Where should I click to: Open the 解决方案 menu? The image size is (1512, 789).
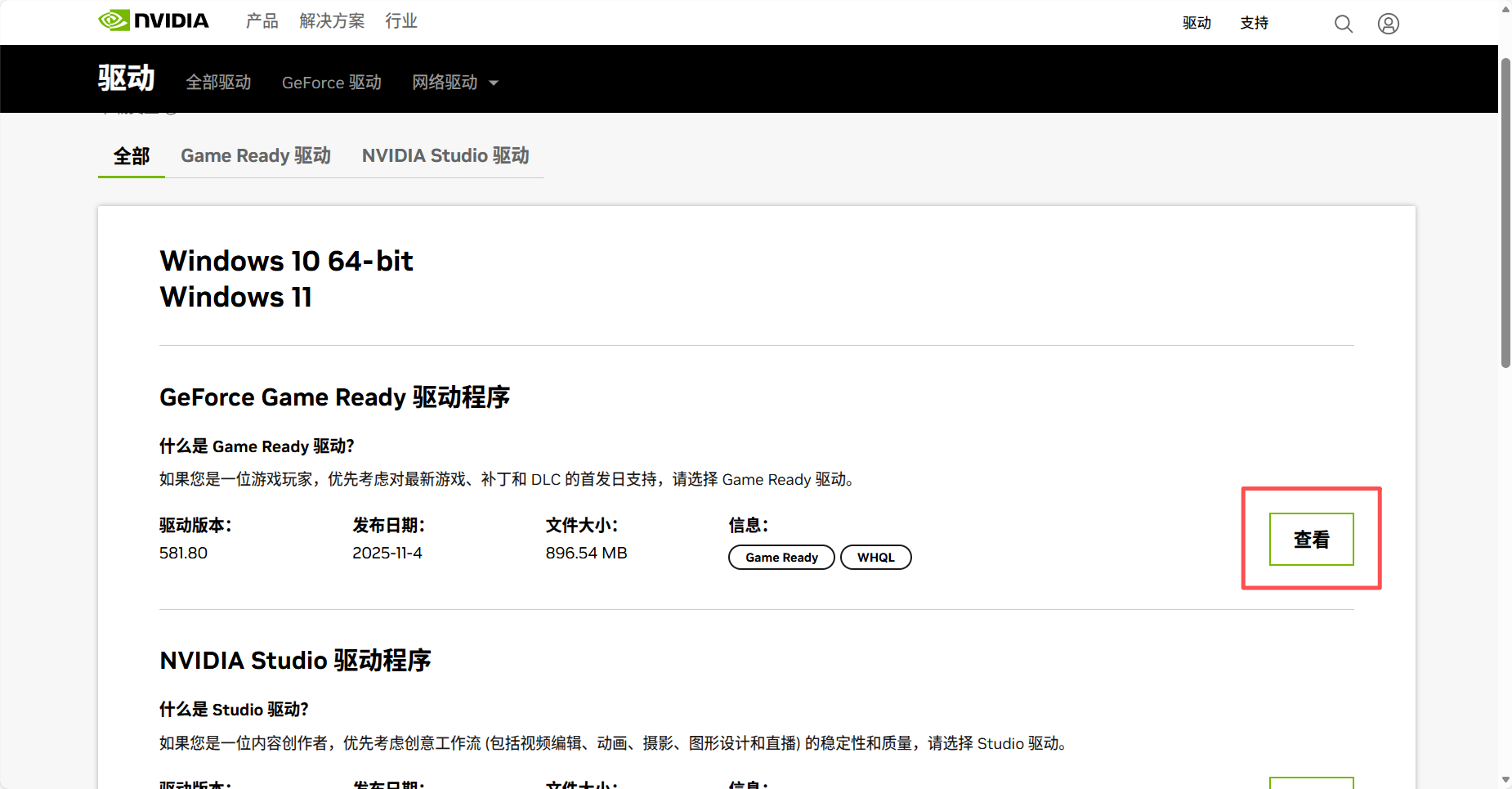click(x=332, y=20)
